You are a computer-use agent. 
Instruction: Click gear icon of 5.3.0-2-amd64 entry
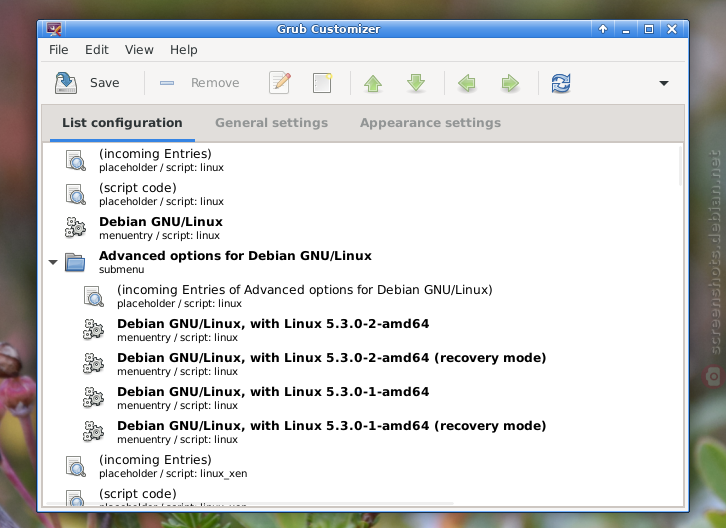click(x=93, y=330)
